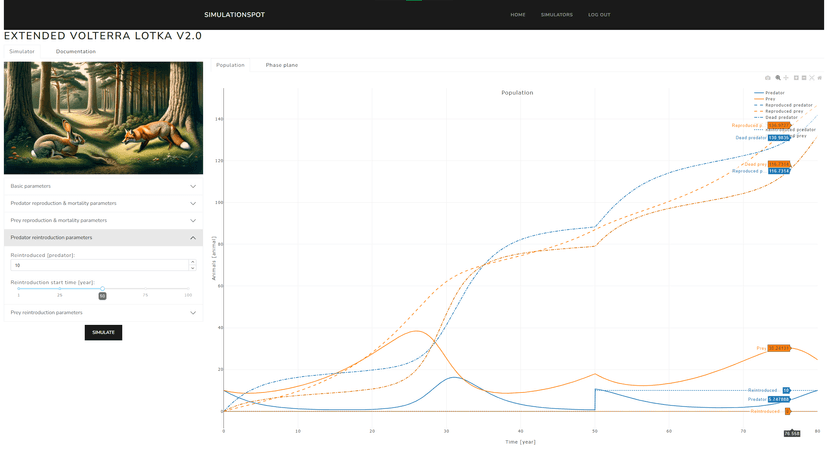Reset plot axes with home icon
This screenshot has height=466, width=828.
click(821, 77)
